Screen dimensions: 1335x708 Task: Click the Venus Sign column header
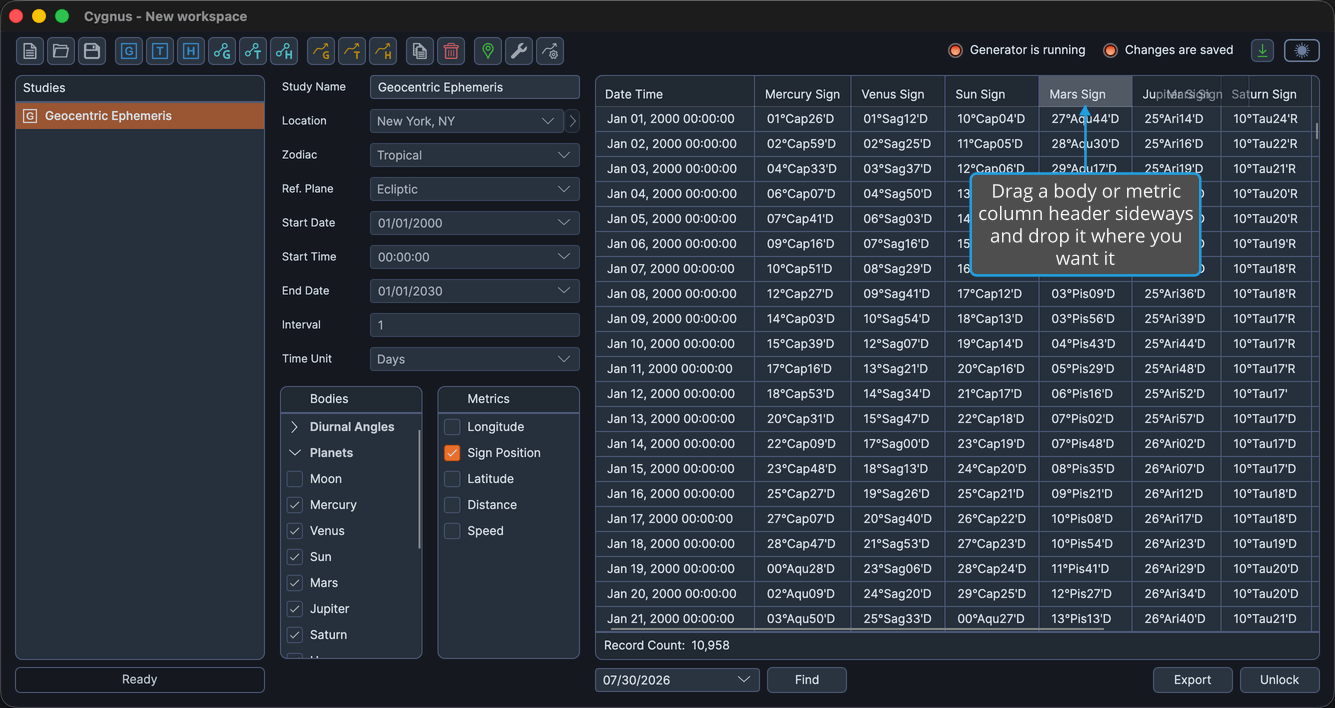pyautogui.click(x=897, y=94)
